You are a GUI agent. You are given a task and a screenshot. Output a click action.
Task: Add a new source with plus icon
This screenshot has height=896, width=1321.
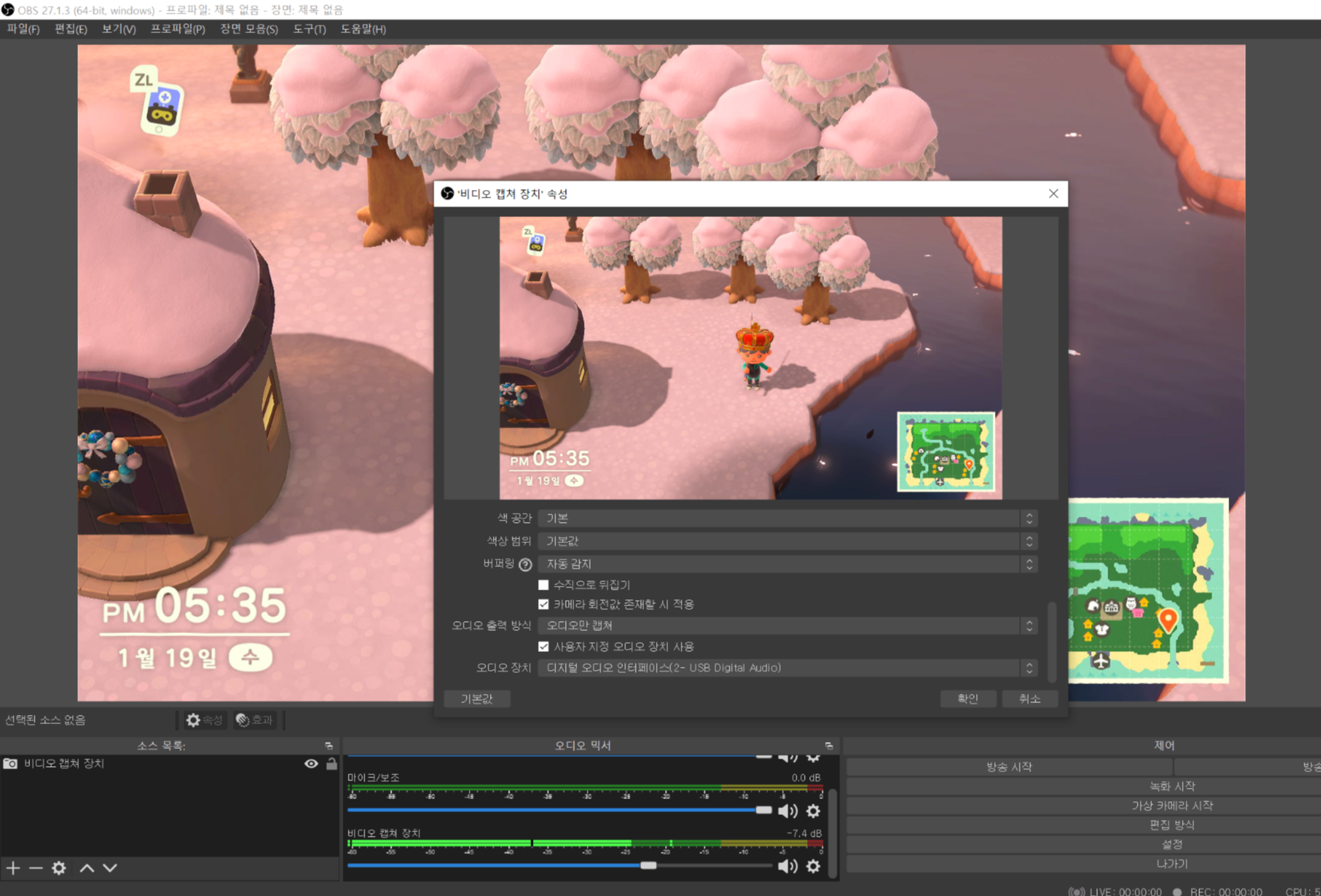[x=14, y=868]
